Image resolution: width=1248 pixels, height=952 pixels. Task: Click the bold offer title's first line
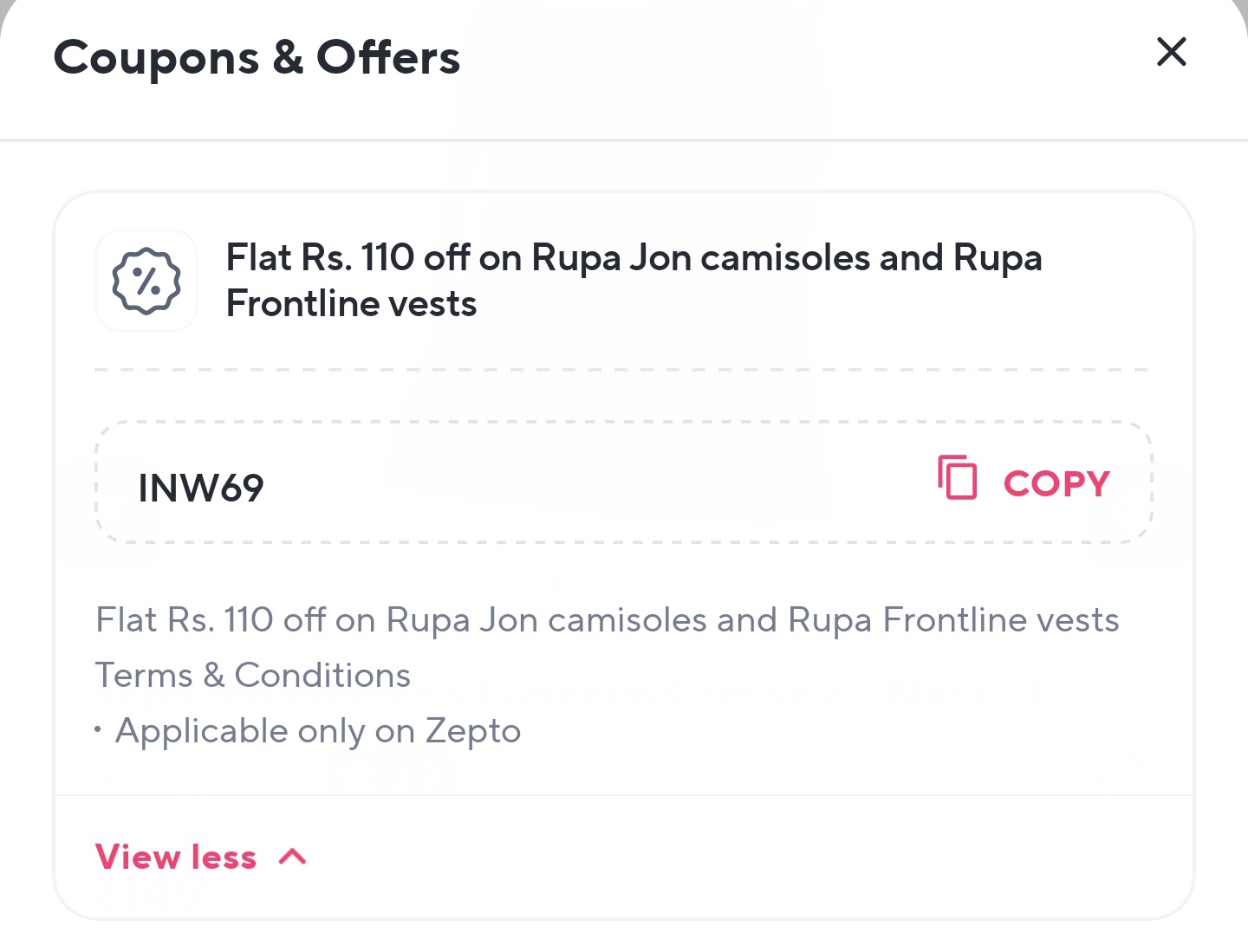[634, 258]
